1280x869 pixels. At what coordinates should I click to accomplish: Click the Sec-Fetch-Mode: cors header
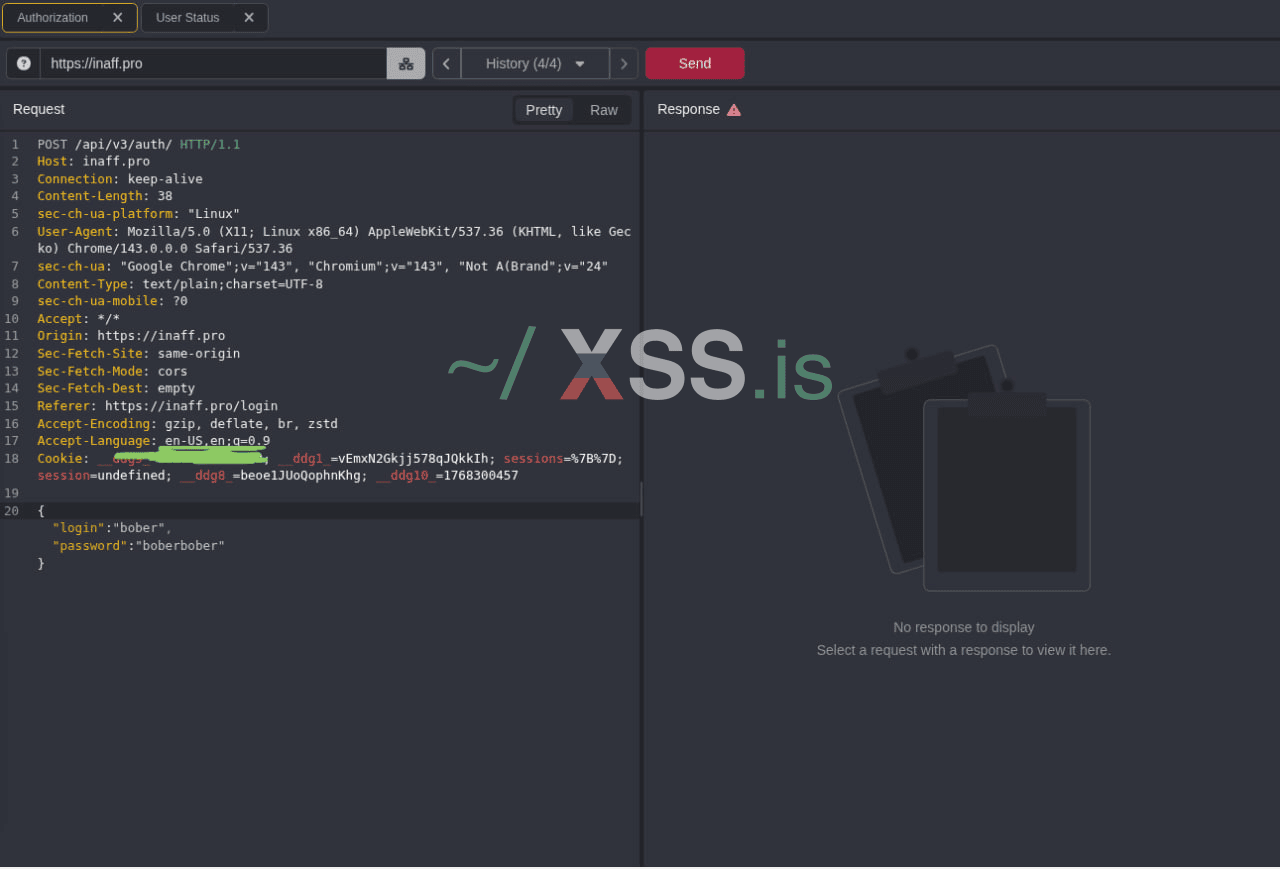[113, 371]
